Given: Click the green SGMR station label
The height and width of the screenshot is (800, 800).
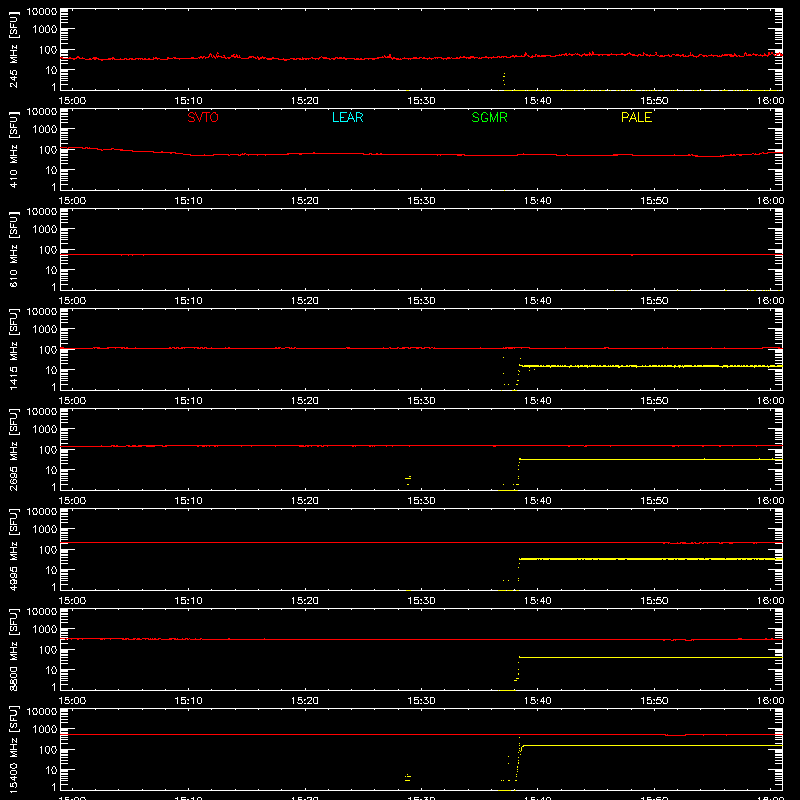Looking at the screenshot, I should [x=489, y=117].
